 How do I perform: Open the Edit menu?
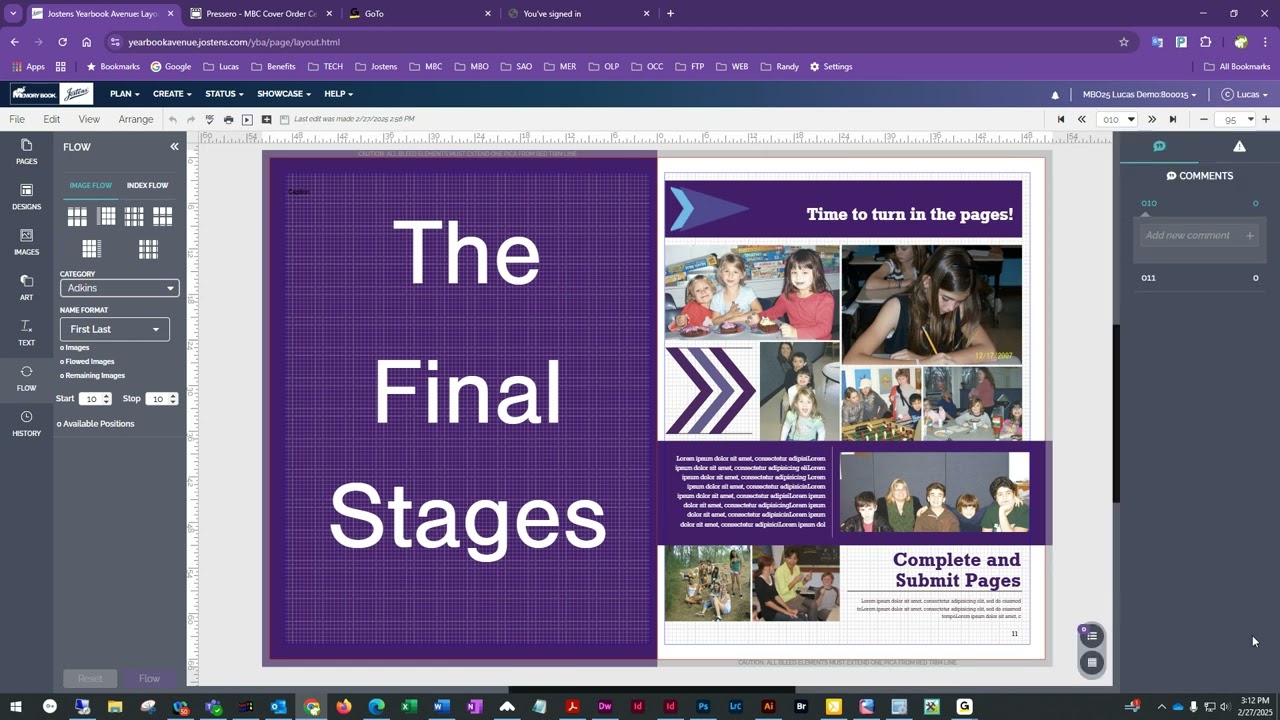[52, 119]
